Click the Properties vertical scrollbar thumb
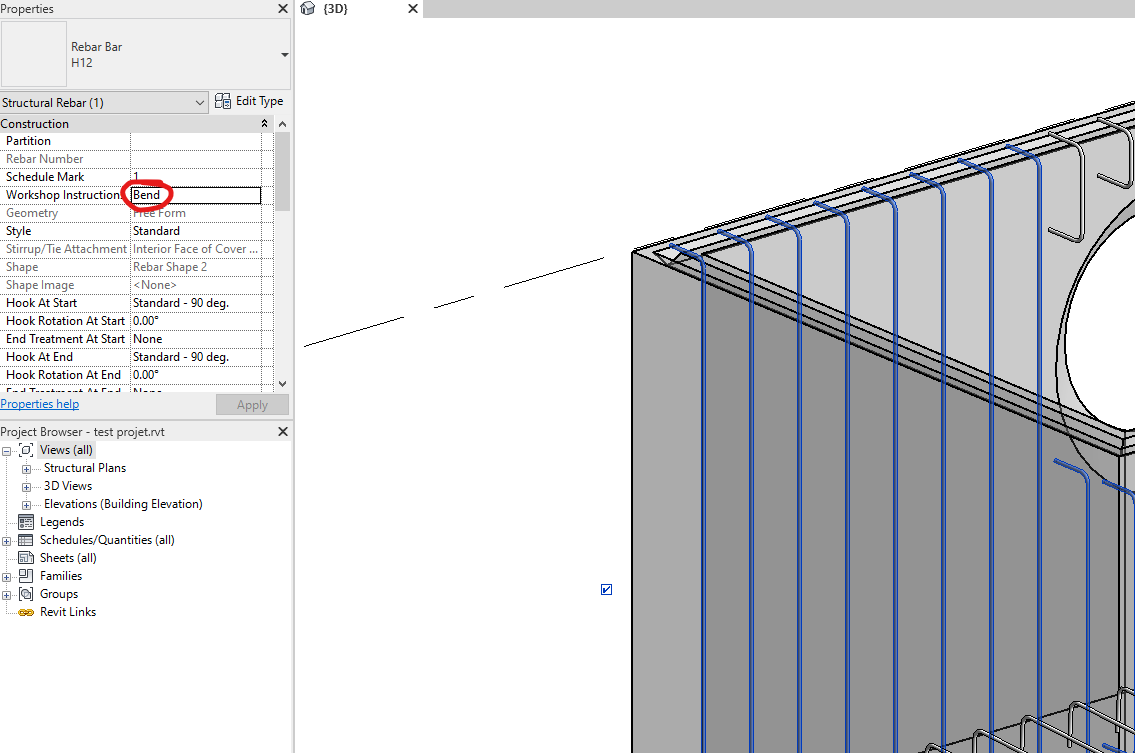 282,172
